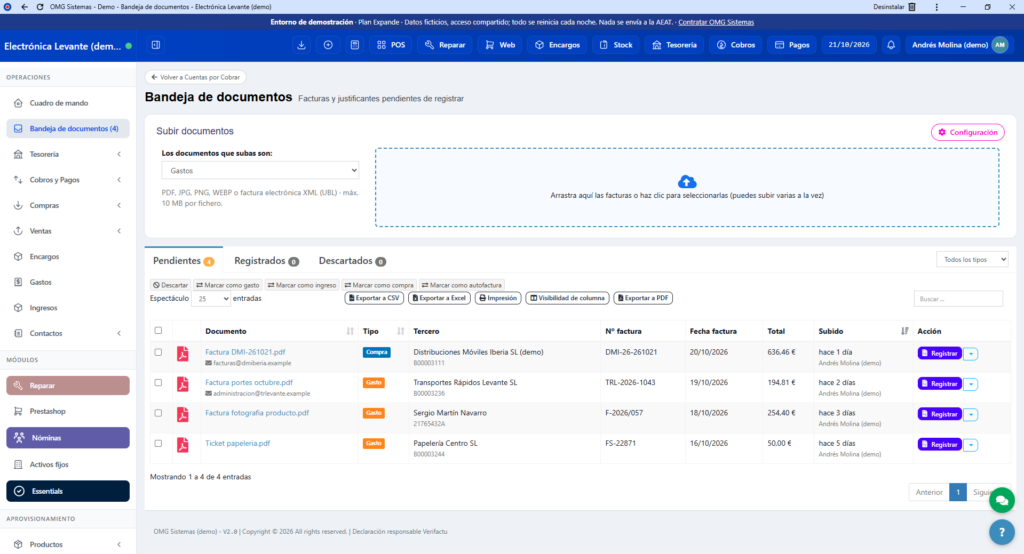Open Nóminas module in sidebar
Viewport: 1024px width, 554px height.
(68, 438)
